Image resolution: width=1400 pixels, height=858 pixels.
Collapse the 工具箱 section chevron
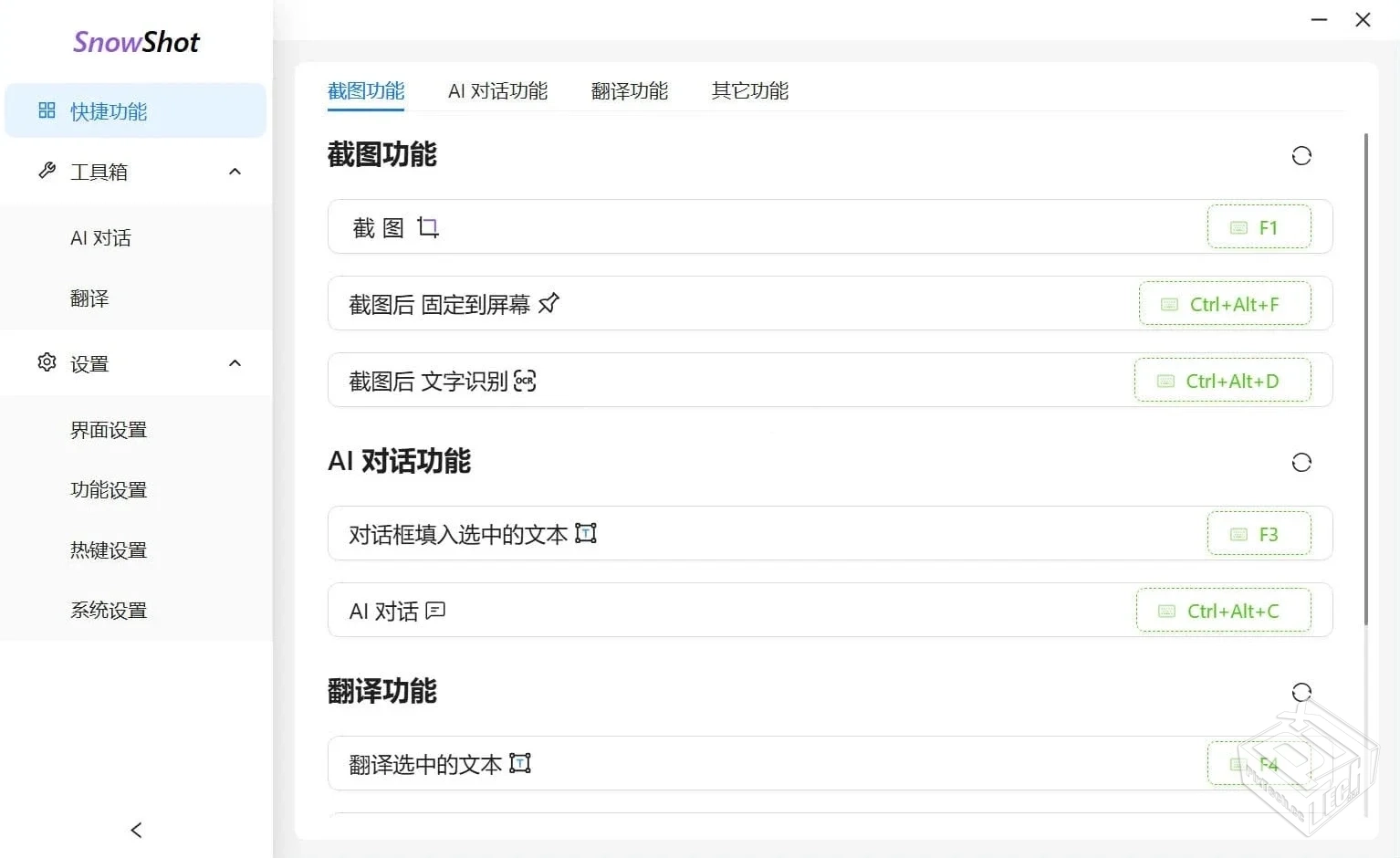coord(235,171)
